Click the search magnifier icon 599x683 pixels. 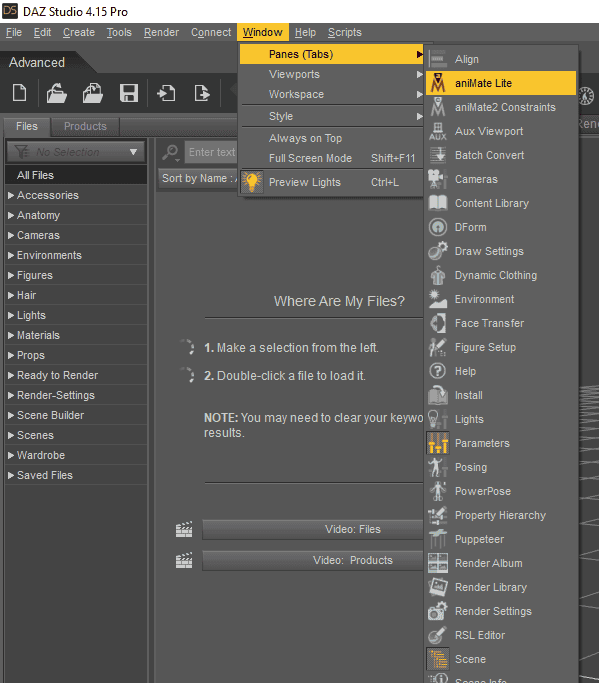click(170, 152)
